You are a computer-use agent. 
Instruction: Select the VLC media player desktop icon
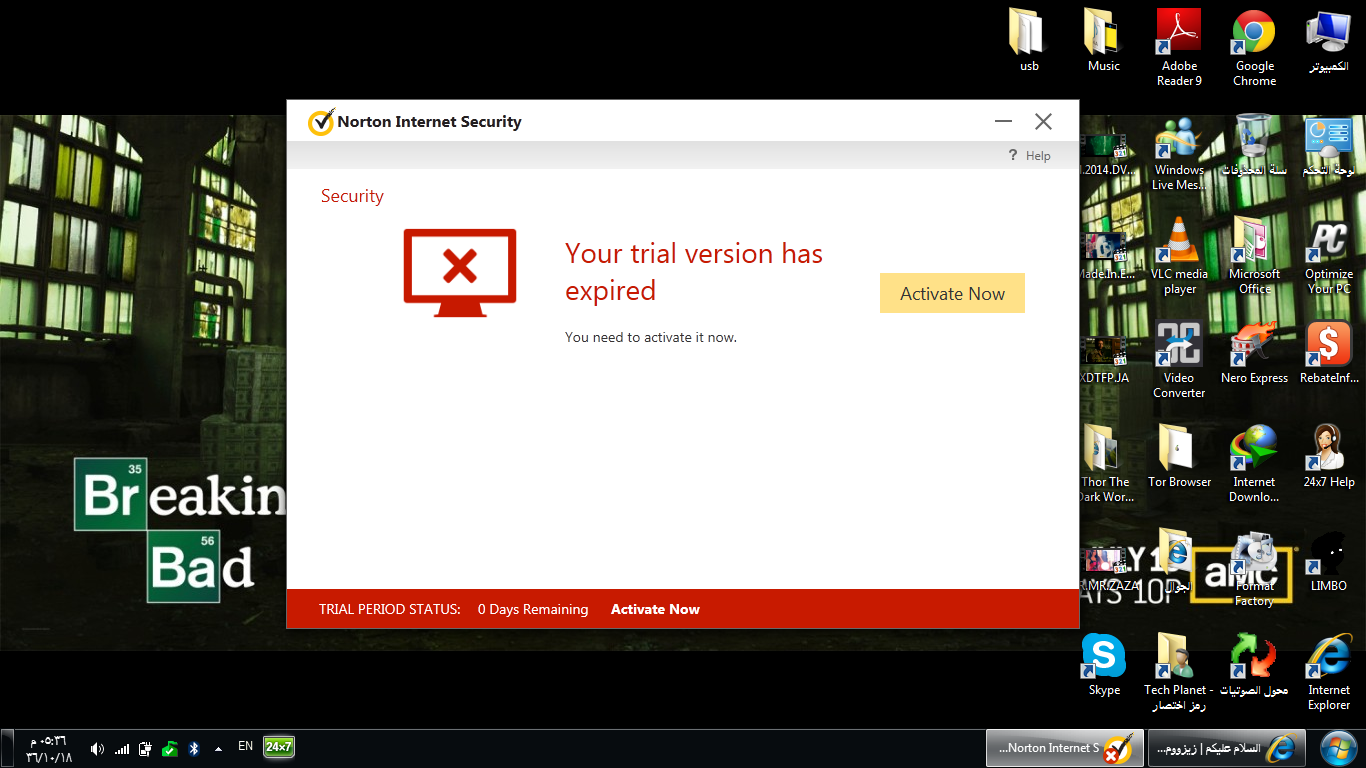pyautogui.click(x=1179, y=257)
